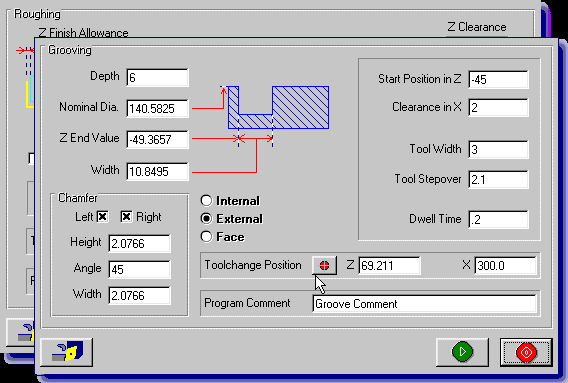Click the Clearance in X field
The height and width of the screenshot is (383, 568).
click(498, 108)
